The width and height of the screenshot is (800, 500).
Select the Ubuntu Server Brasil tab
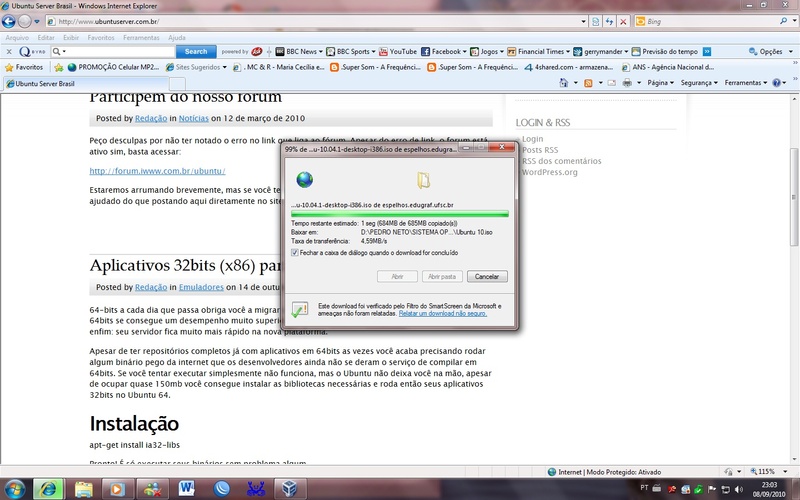point(86,83)
